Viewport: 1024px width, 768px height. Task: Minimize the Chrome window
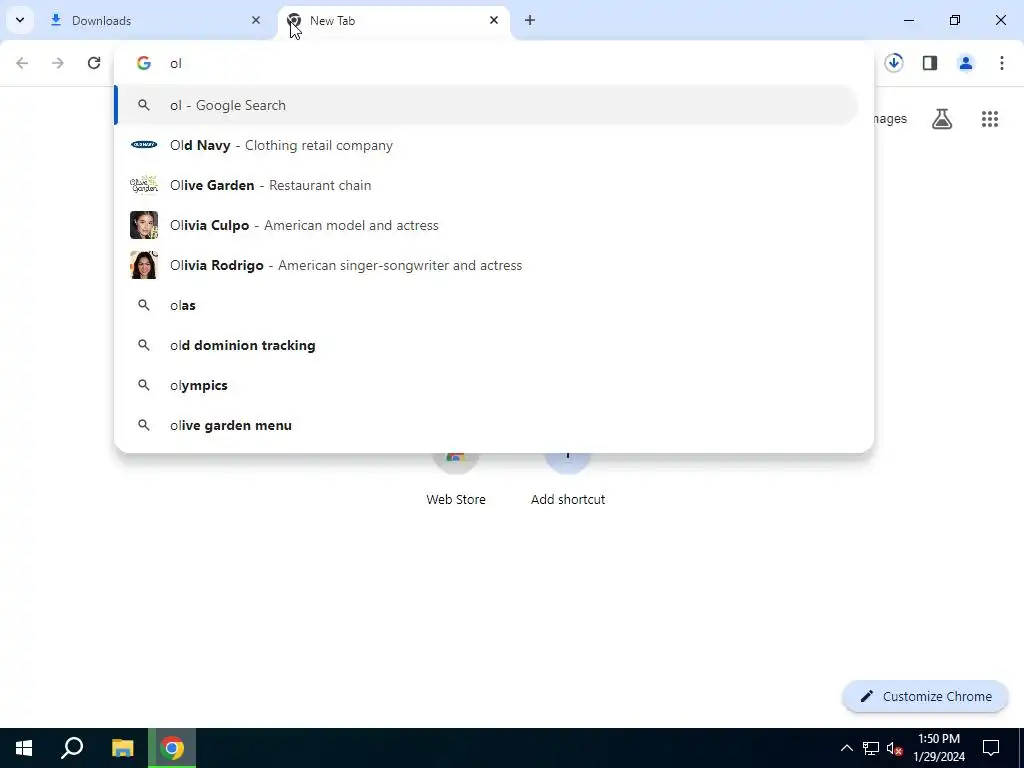coord(908,20)
